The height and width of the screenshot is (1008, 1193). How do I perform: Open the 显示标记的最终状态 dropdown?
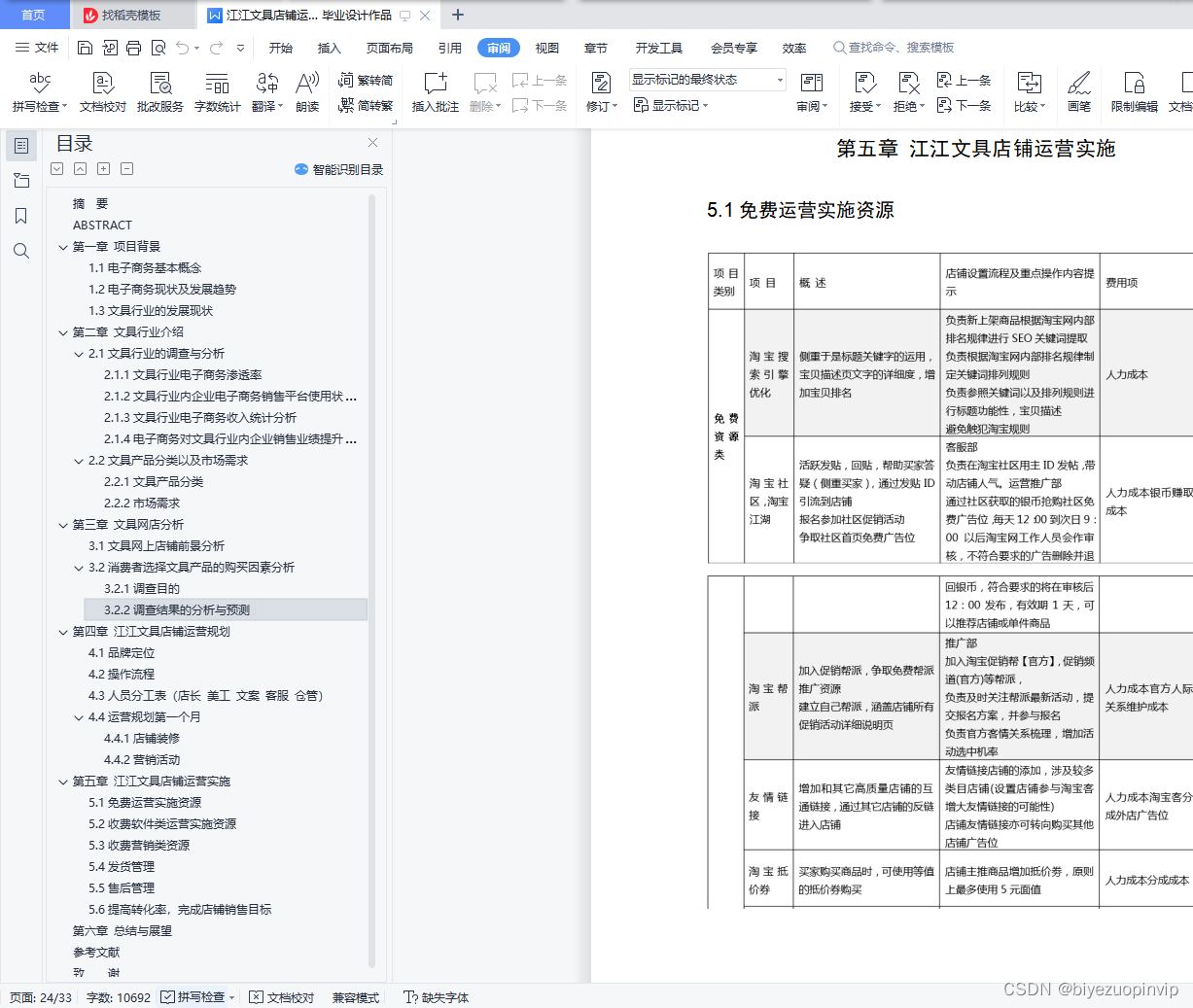pyautogui.click(x=707, y=80)
